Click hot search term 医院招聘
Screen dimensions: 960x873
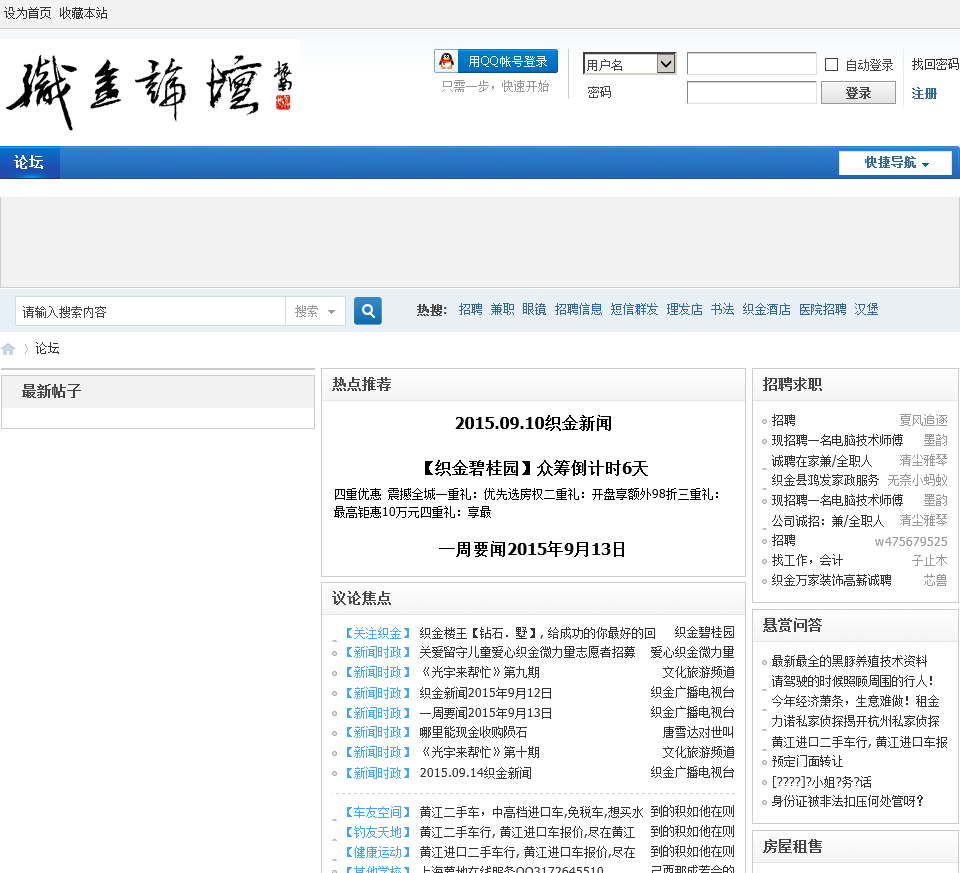click(x=822, y=310)
